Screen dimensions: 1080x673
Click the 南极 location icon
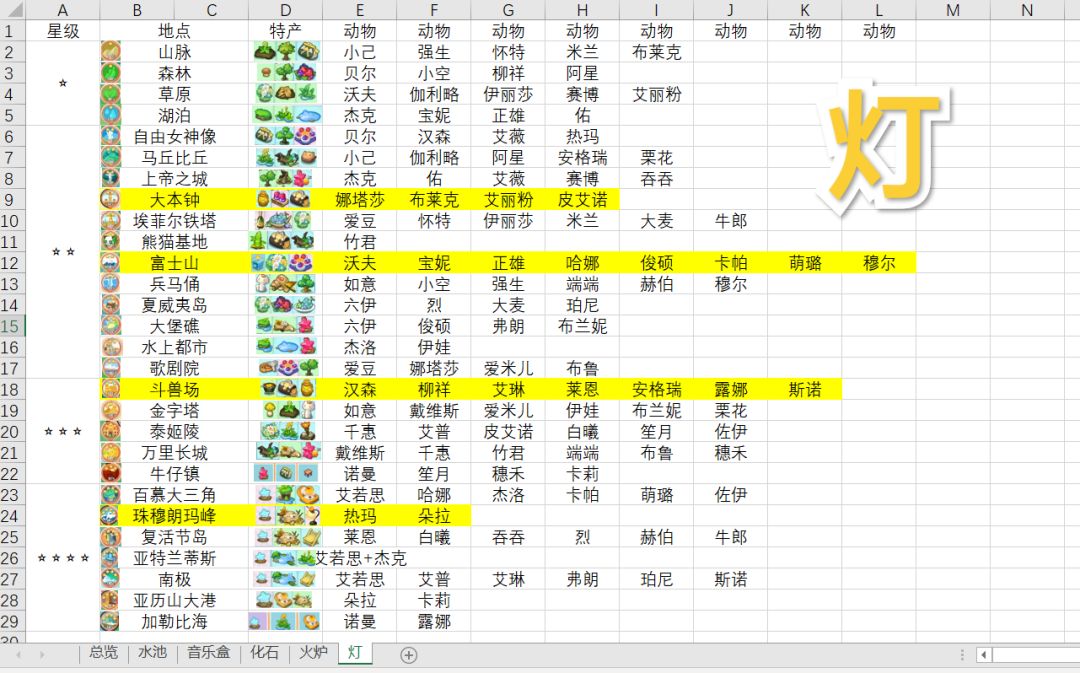click(110, 579)
